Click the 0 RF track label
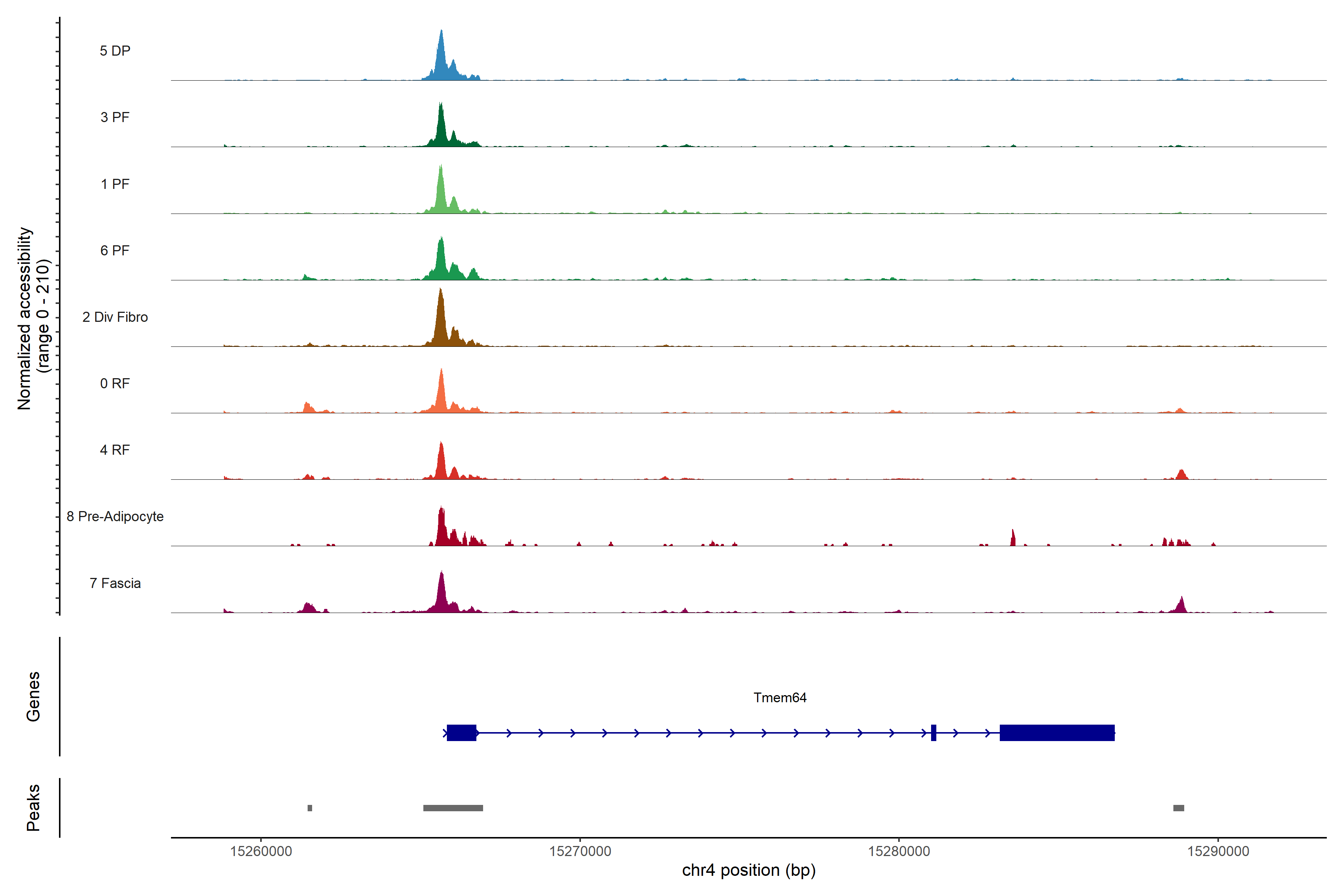Screen dimensions: 1344x896 point(115,383)
